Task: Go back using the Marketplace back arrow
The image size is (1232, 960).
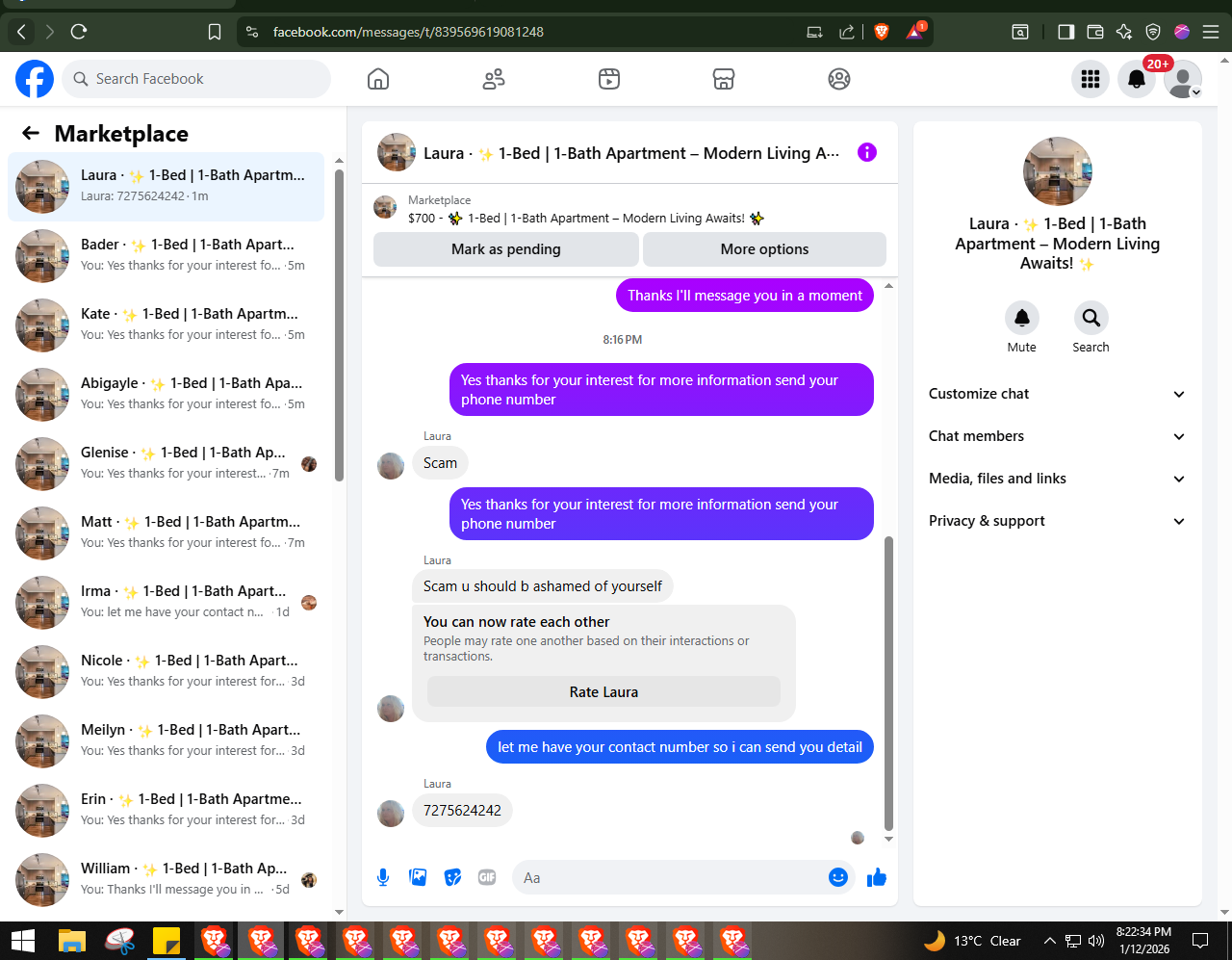Action: tap(31, 133)
